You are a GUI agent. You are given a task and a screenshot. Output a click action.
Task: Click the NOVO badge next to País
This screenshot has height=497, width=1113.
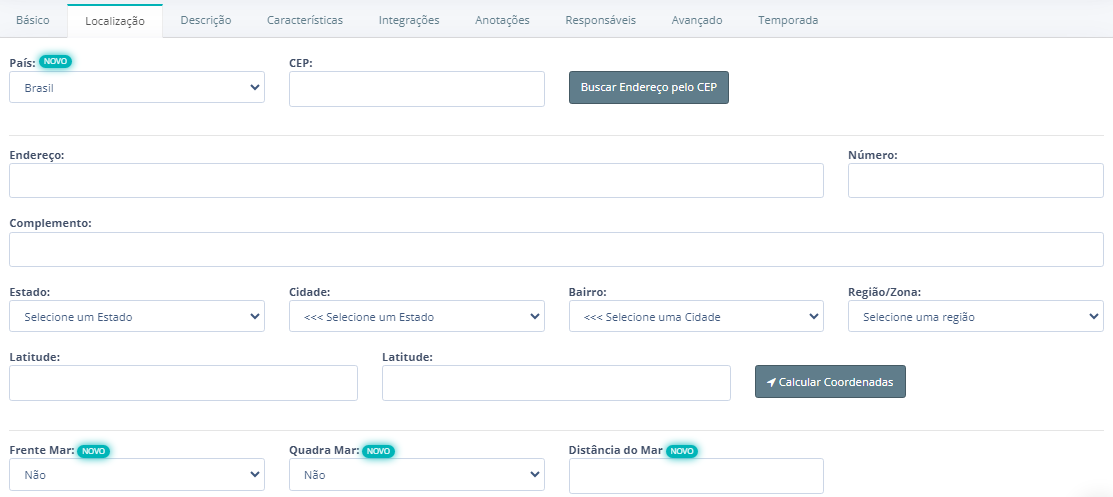coord(55,61)
